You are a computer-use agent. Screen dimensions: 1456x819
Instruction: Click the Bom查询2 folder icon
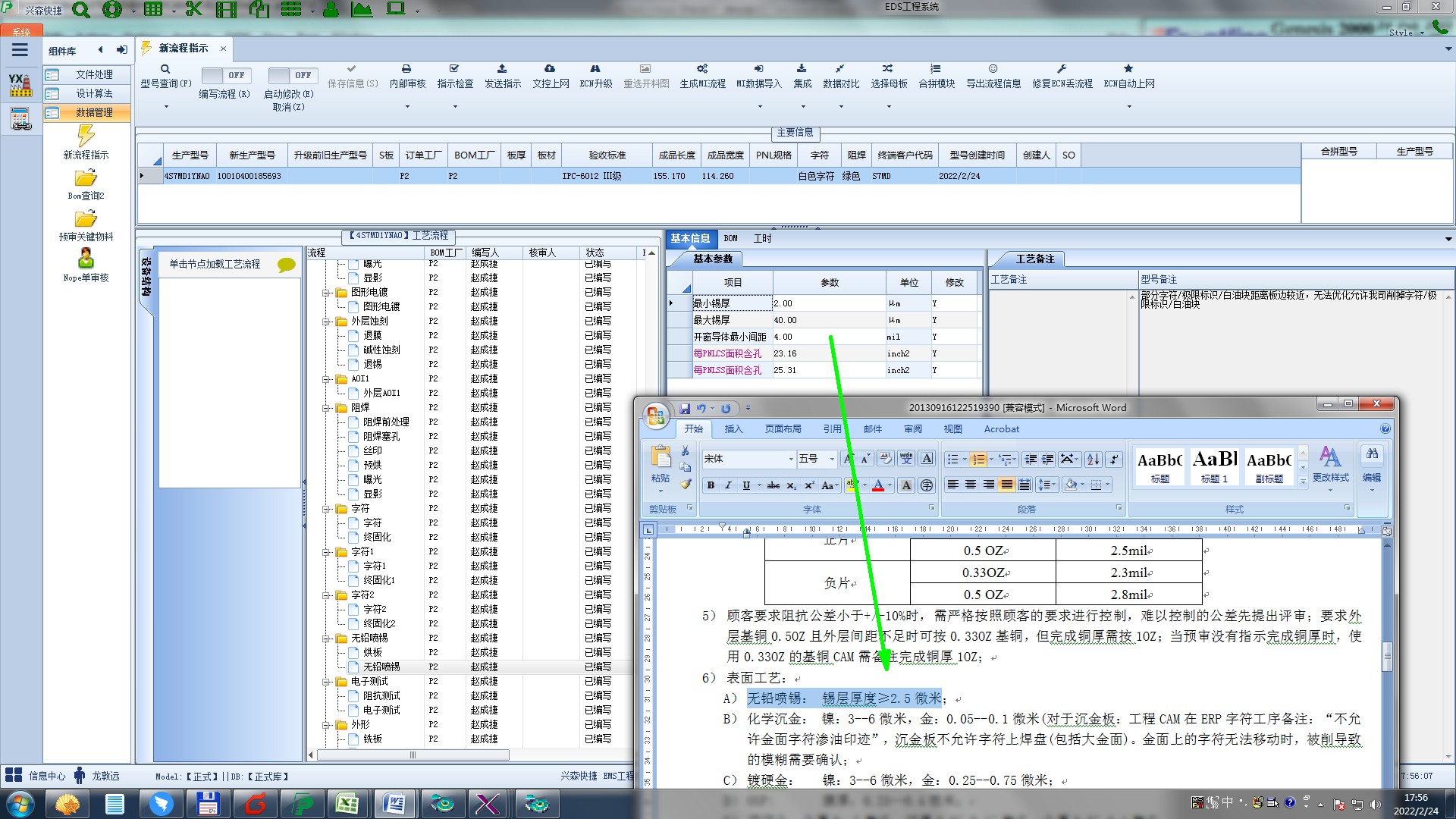tap(86, 178)
